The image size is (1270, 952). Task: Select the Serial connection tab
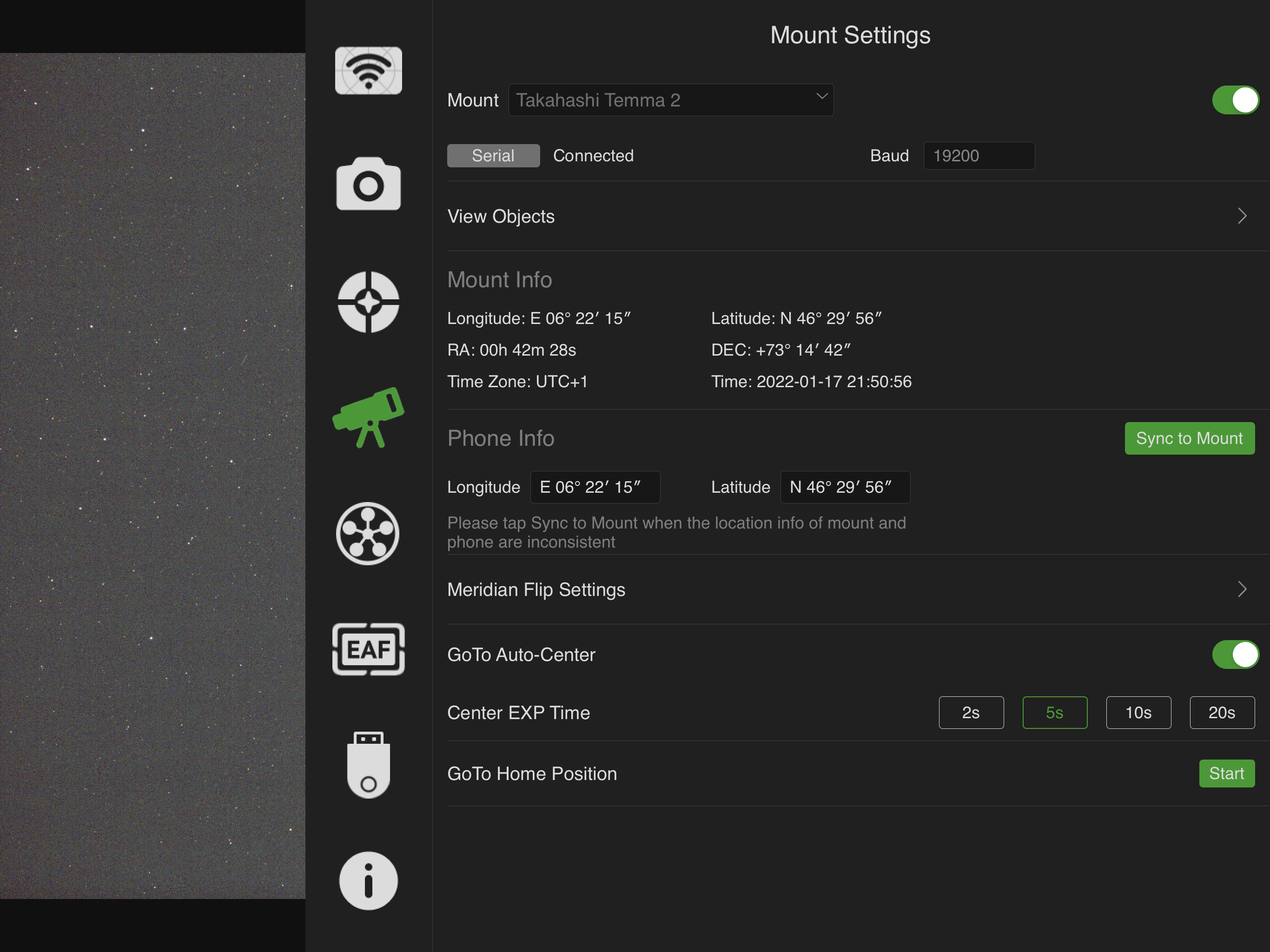pos(493,156)
